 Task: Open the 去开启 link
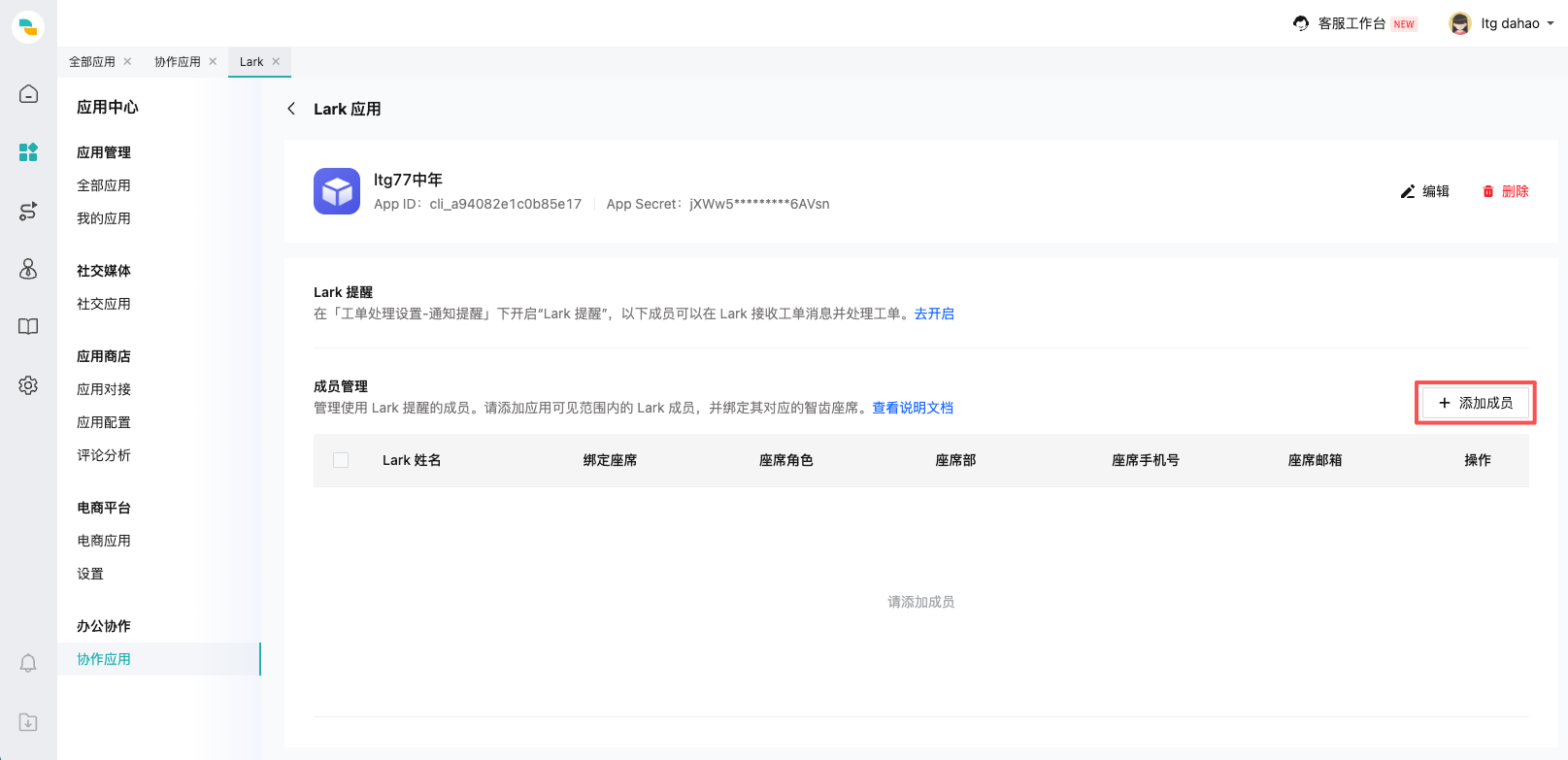[934, 314]
